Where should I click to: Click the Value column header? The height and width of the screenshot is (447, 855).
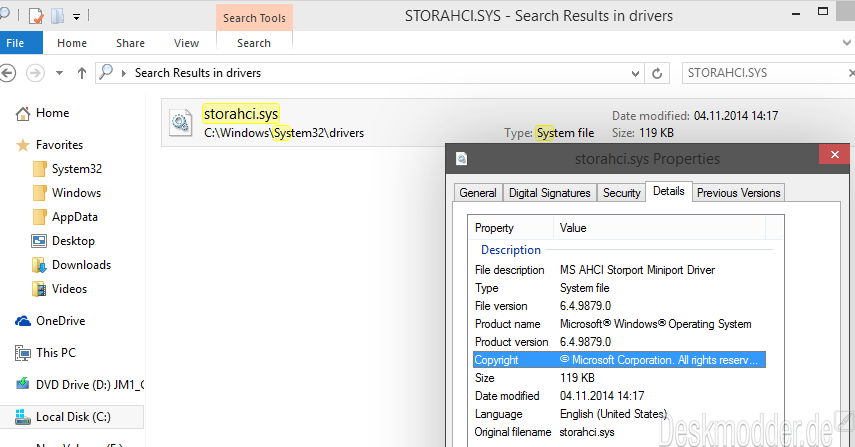[660, 228]
